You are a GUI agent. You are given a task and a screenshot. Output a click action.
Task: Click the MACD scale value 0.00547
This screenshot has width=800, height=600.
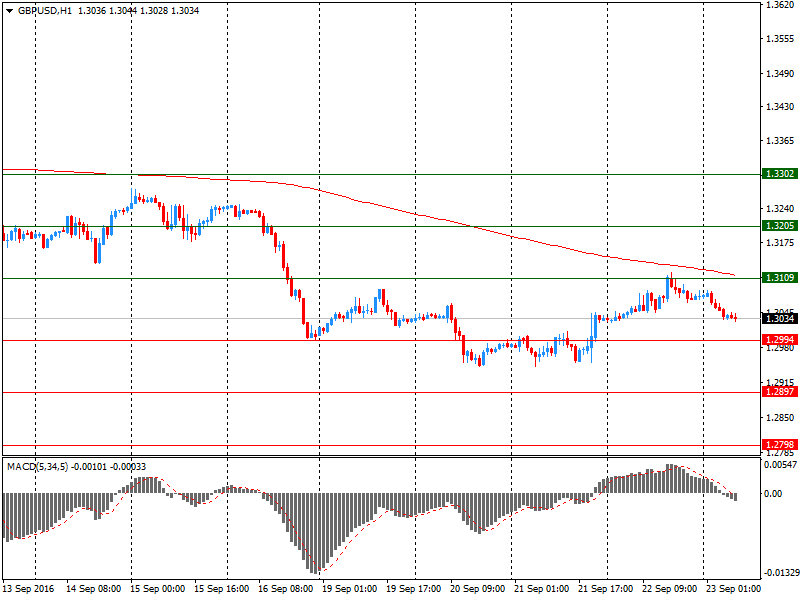pyautogui.click(x=780, y=465)
